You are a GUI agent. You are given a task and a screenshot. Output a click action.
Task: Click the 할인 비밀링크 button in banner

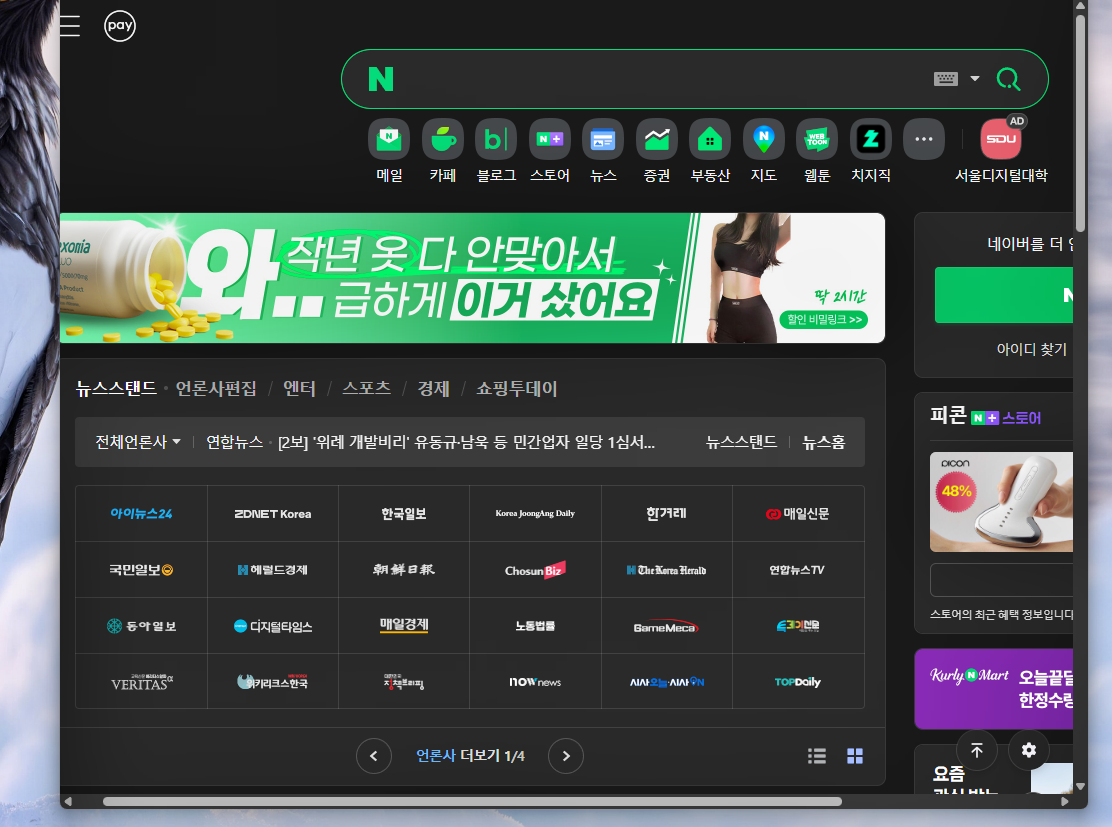pyautogui.click(x=824, y=320)
